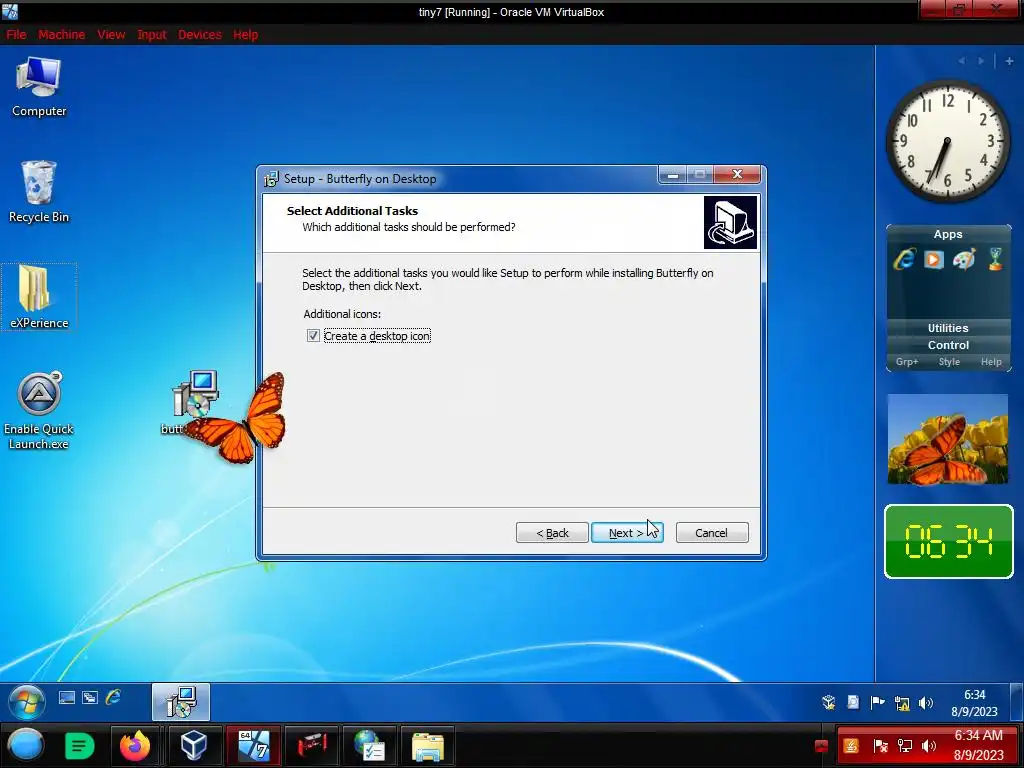1024x768 pixels.
Task: Click the Setup title bar installer icon
Action: coord(271,178)
